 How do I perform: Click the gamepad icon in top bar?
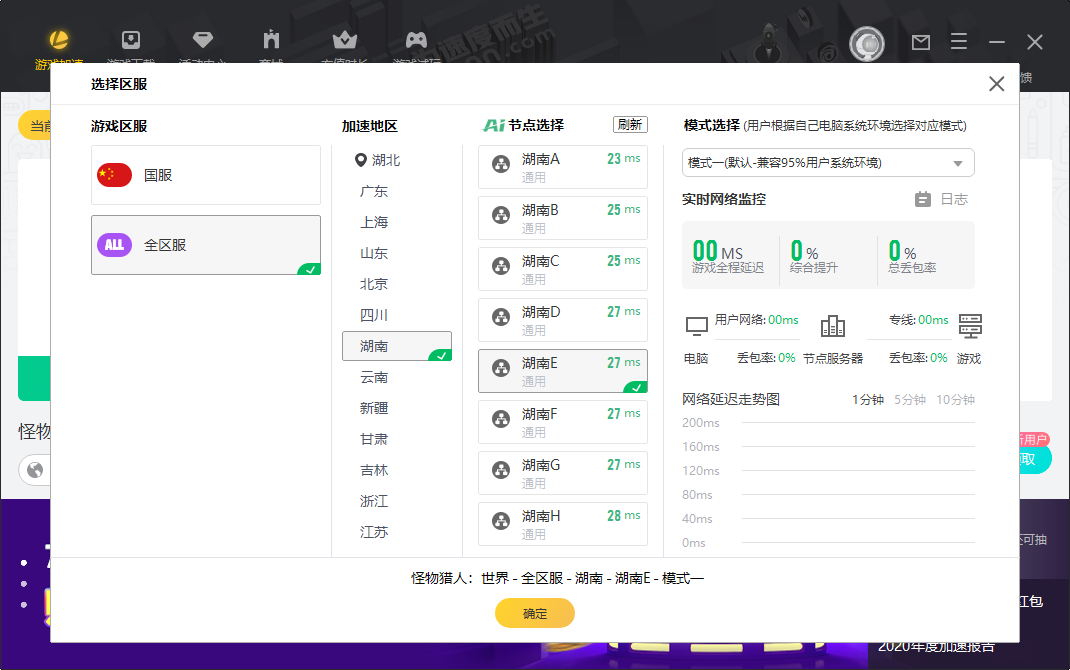pos(416,41)
